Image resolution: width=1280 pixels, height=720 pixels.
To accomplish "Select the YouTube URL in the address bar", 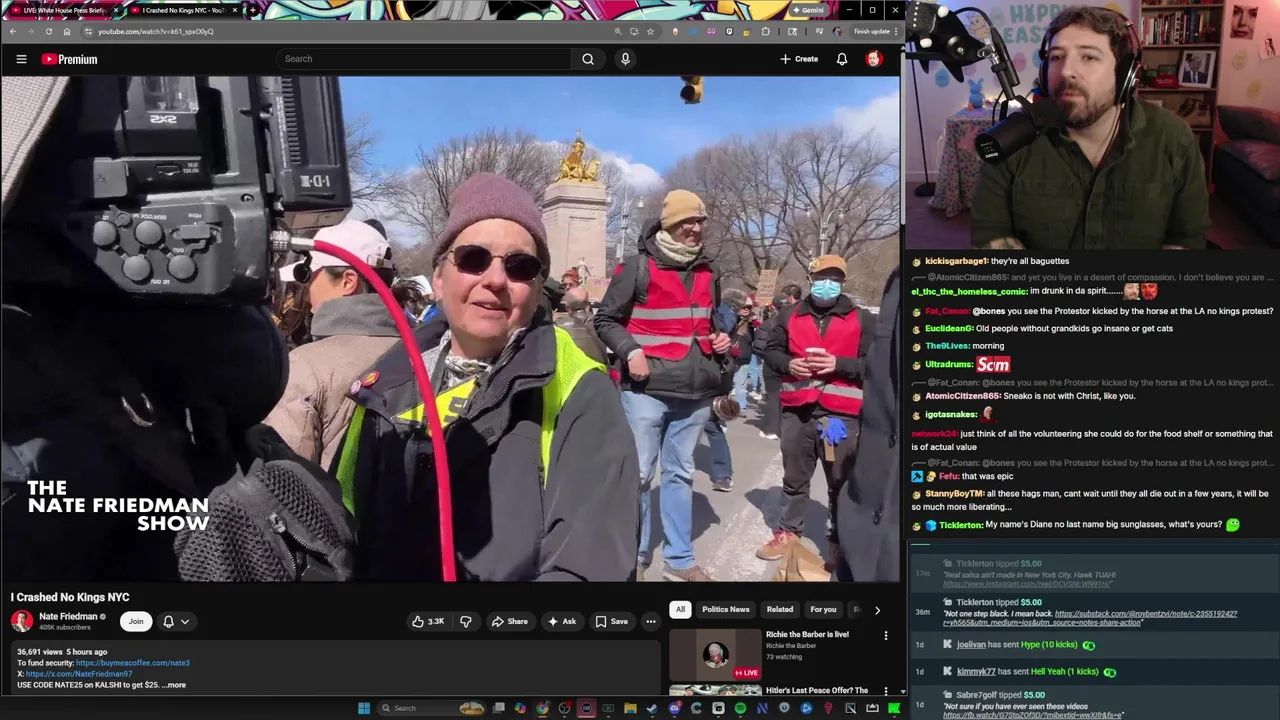I will click(x=155, y=31).
